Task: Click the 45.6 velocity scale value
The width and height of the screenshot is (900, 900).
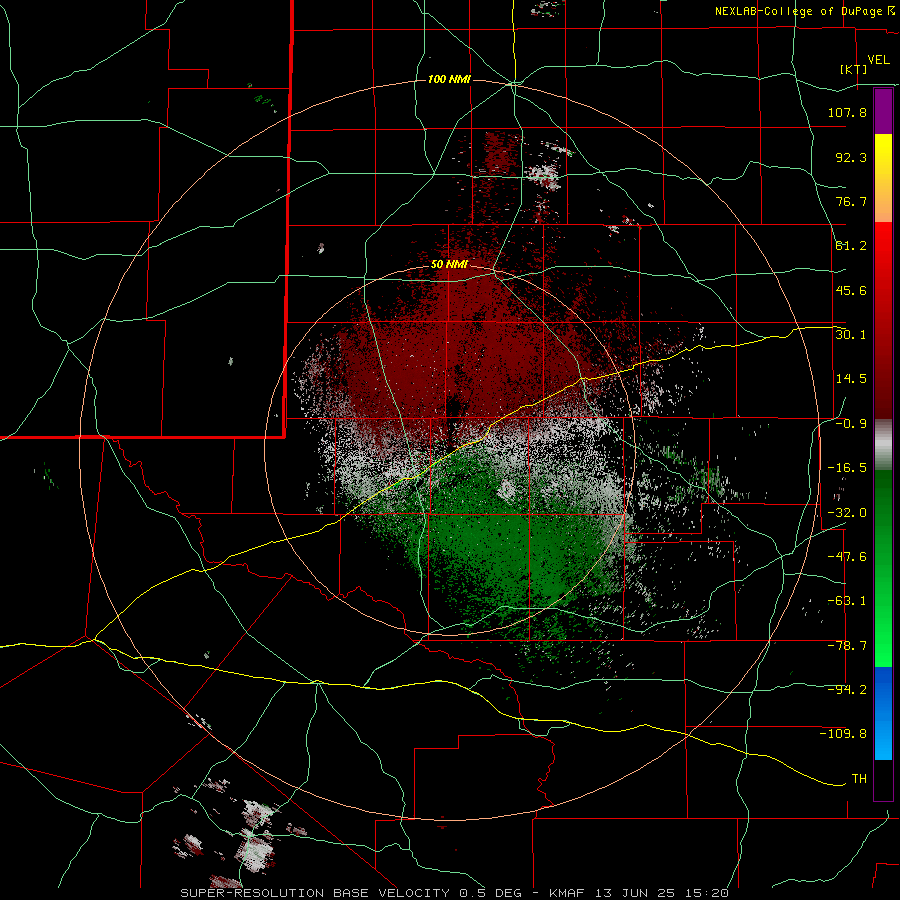Action: coord(851,290)
